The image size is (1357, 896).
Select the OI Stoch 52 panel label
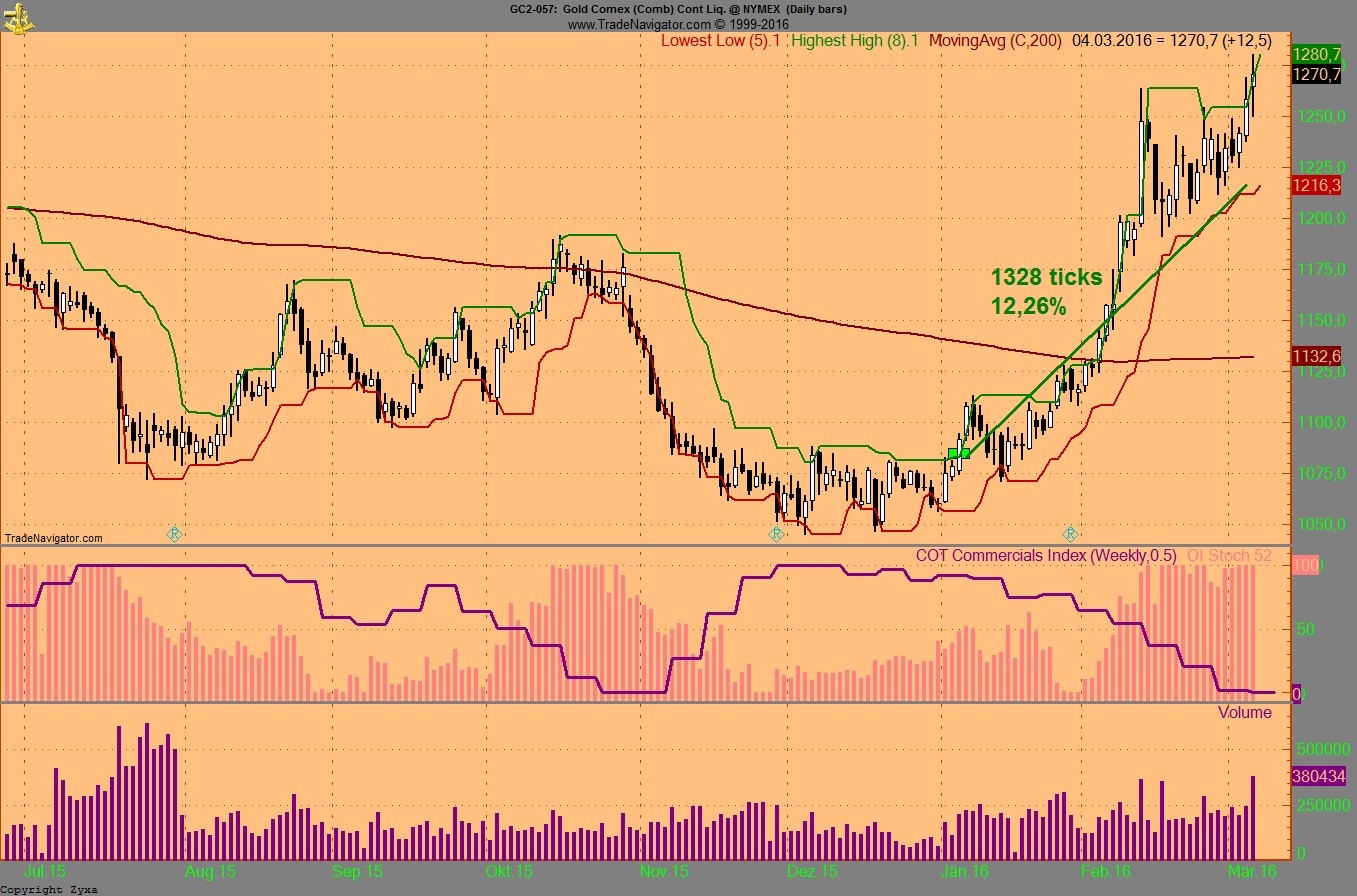[x=1229, y=555]
